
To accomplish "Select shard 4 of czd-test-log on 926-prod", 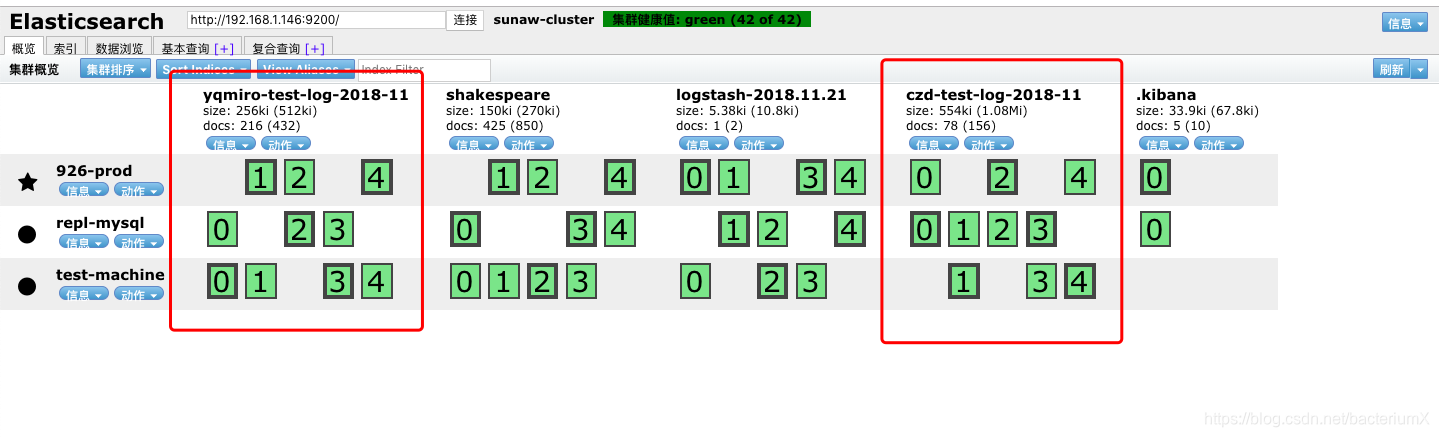I will pos(1080,179).
